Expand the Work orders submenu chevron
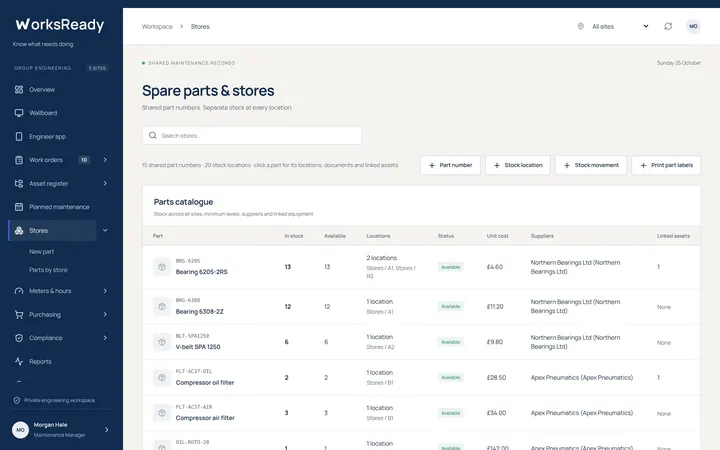The width and height of the screenshot is (720, 450). (105, 160)
